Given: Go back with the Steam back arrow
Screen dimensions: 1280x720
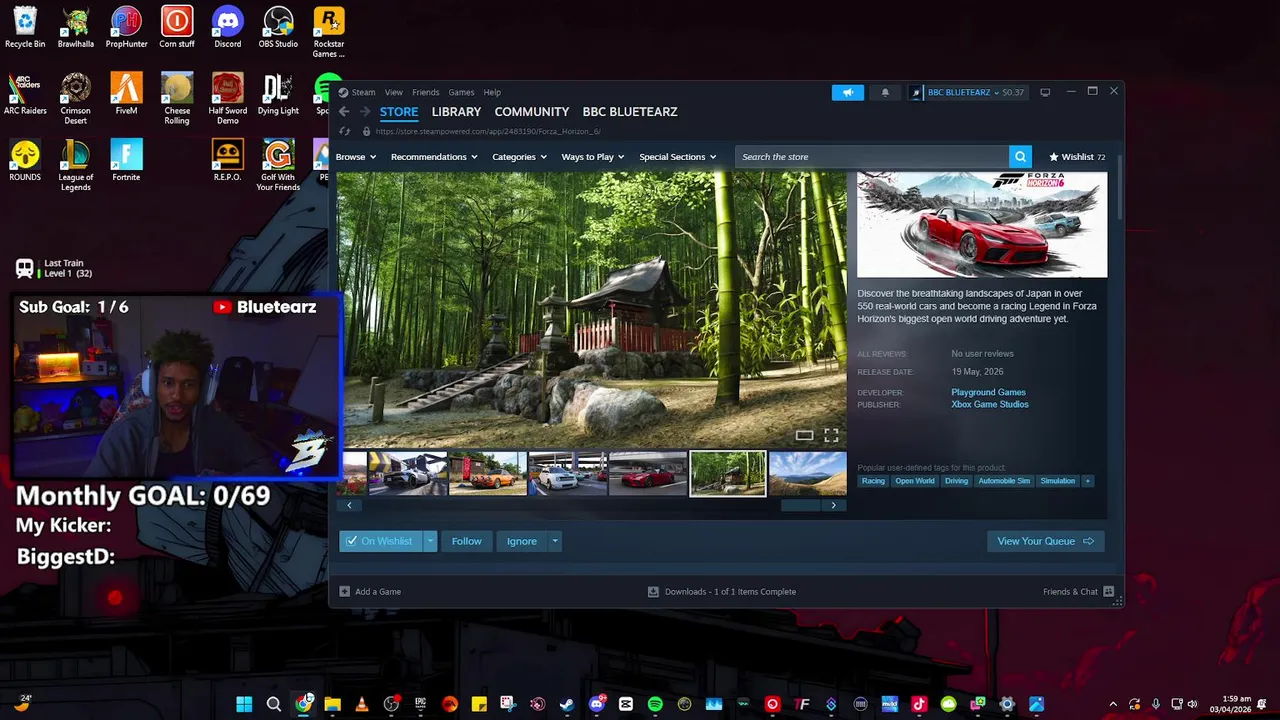Looking at the screenshot, I should pyautogui.click(x=344, y=112).
